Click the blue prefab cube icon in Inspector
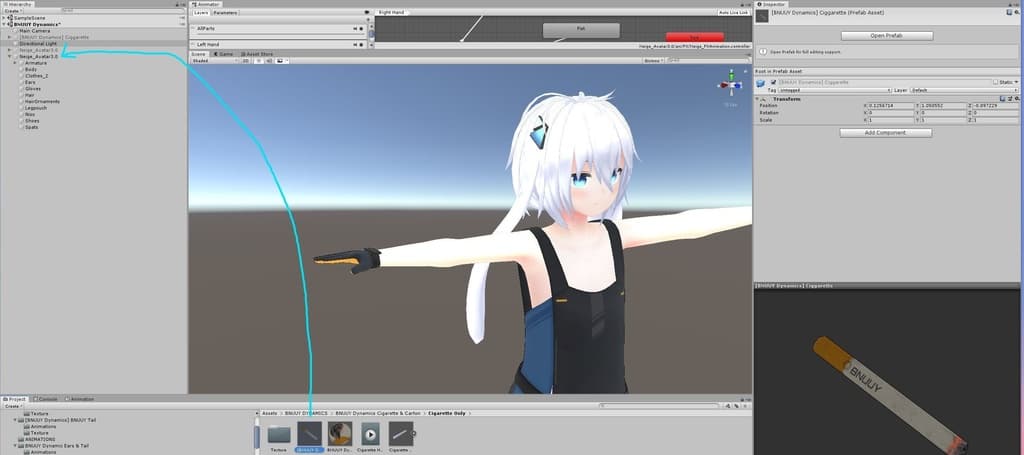The height and width of the screenshot is (455, 1024). [x=761, y=83]
